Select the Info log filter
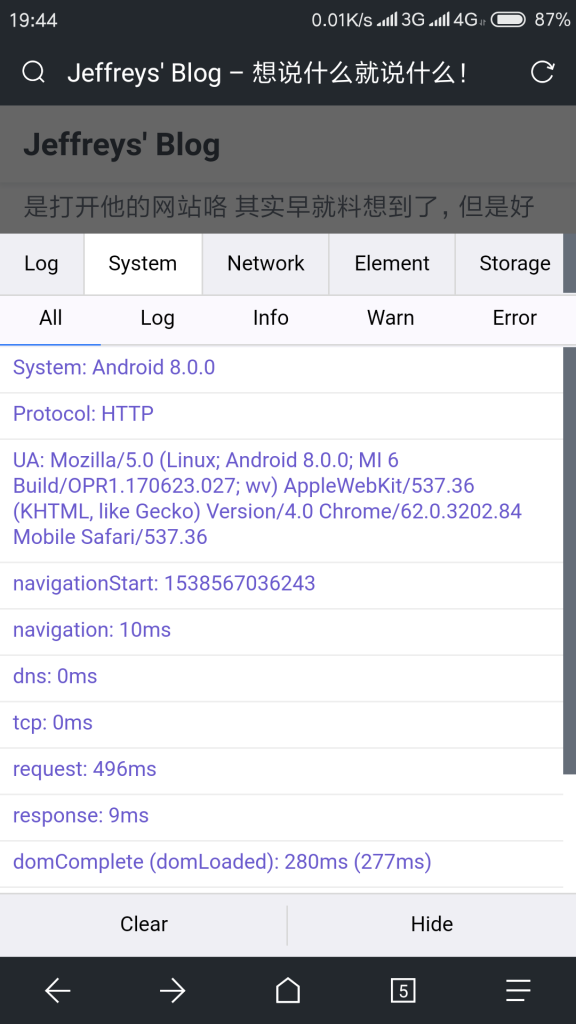Viewport: 576px width, 1024px height. (x=270, y=318)
